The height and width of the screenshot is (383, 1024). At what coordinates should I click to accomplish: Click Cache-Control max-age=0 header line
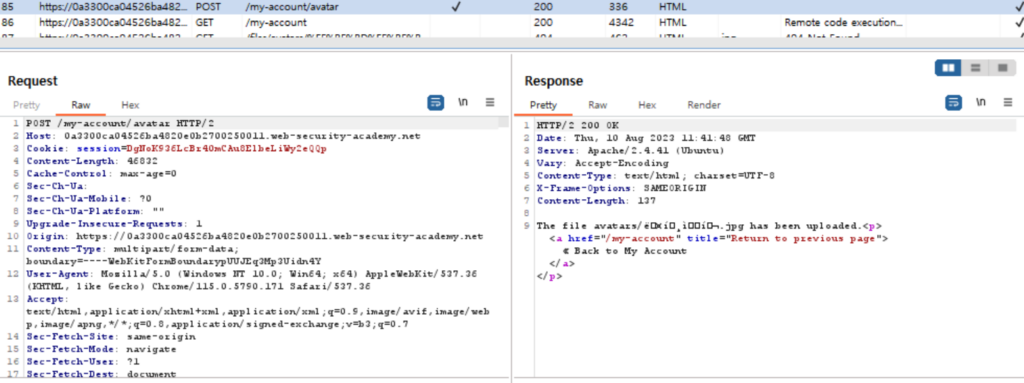click(x=102, y=173)
